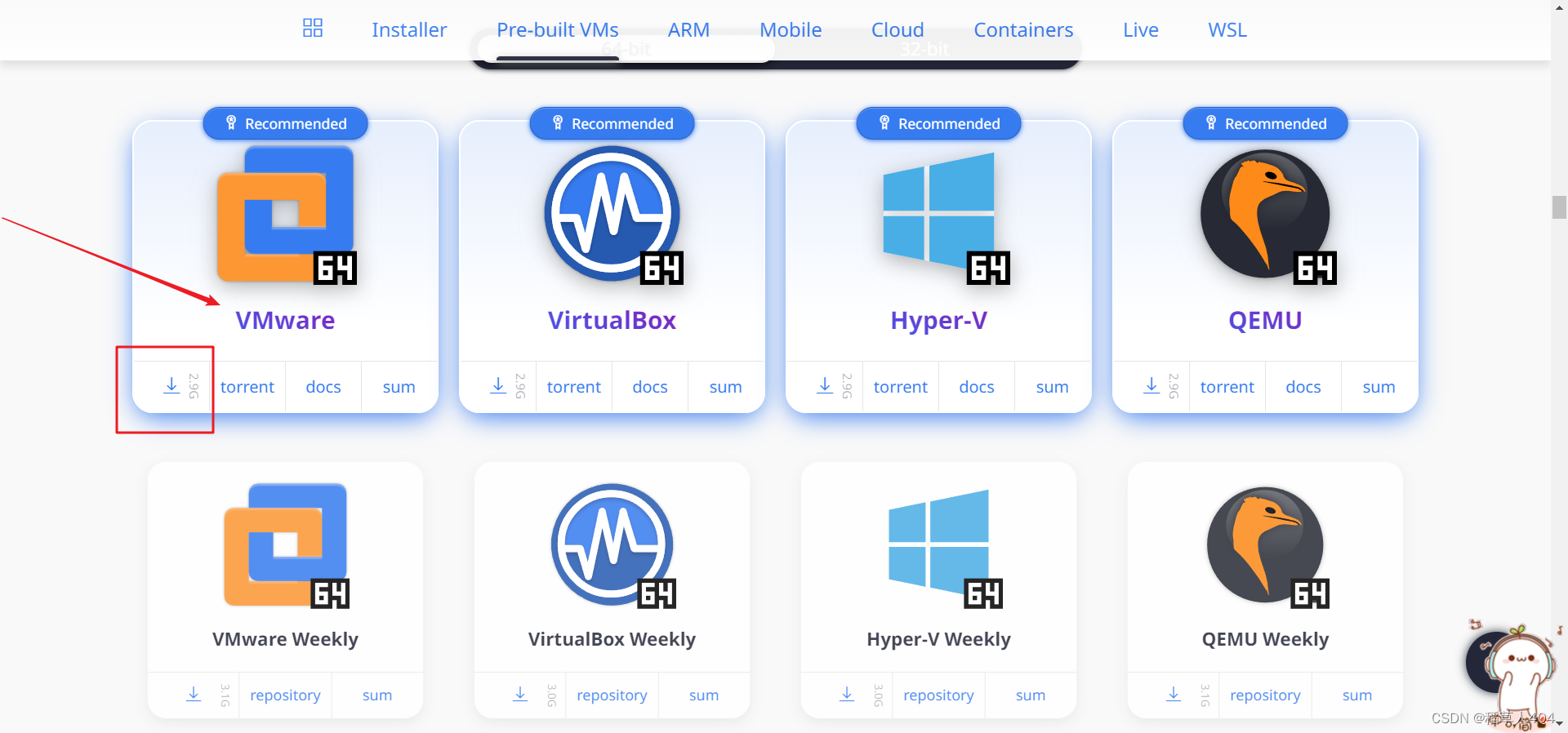Screen dimensions: 1568x733
Task: Download the QEMU Weekly image
Action: pos(1174,695)
